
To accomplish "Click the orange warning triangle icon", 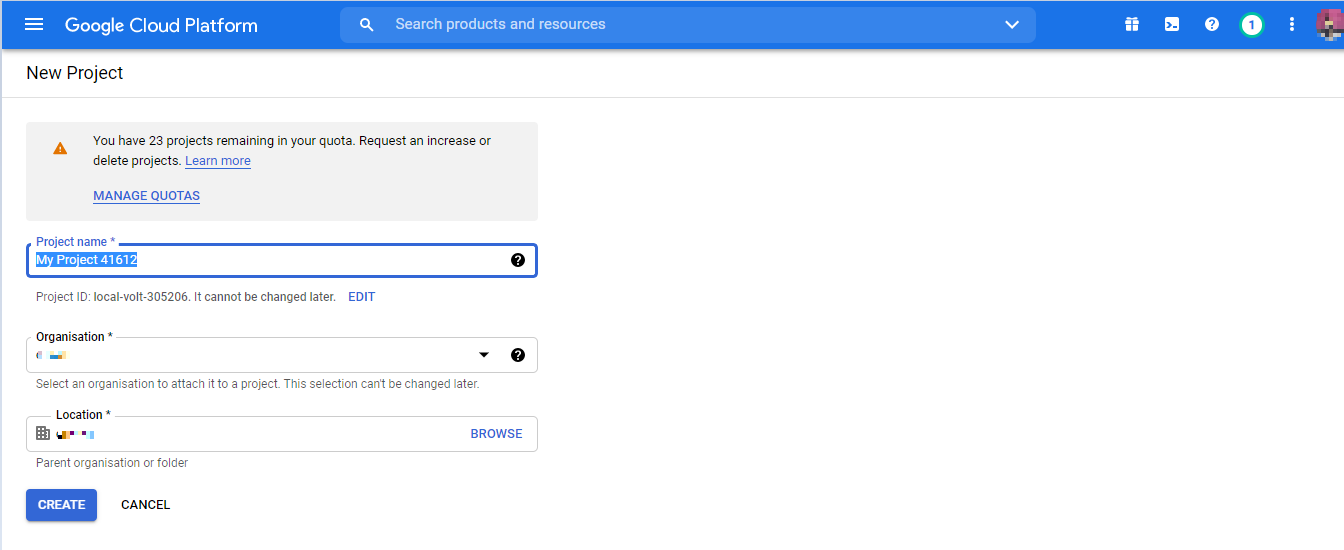I will (x=60, y=148).
